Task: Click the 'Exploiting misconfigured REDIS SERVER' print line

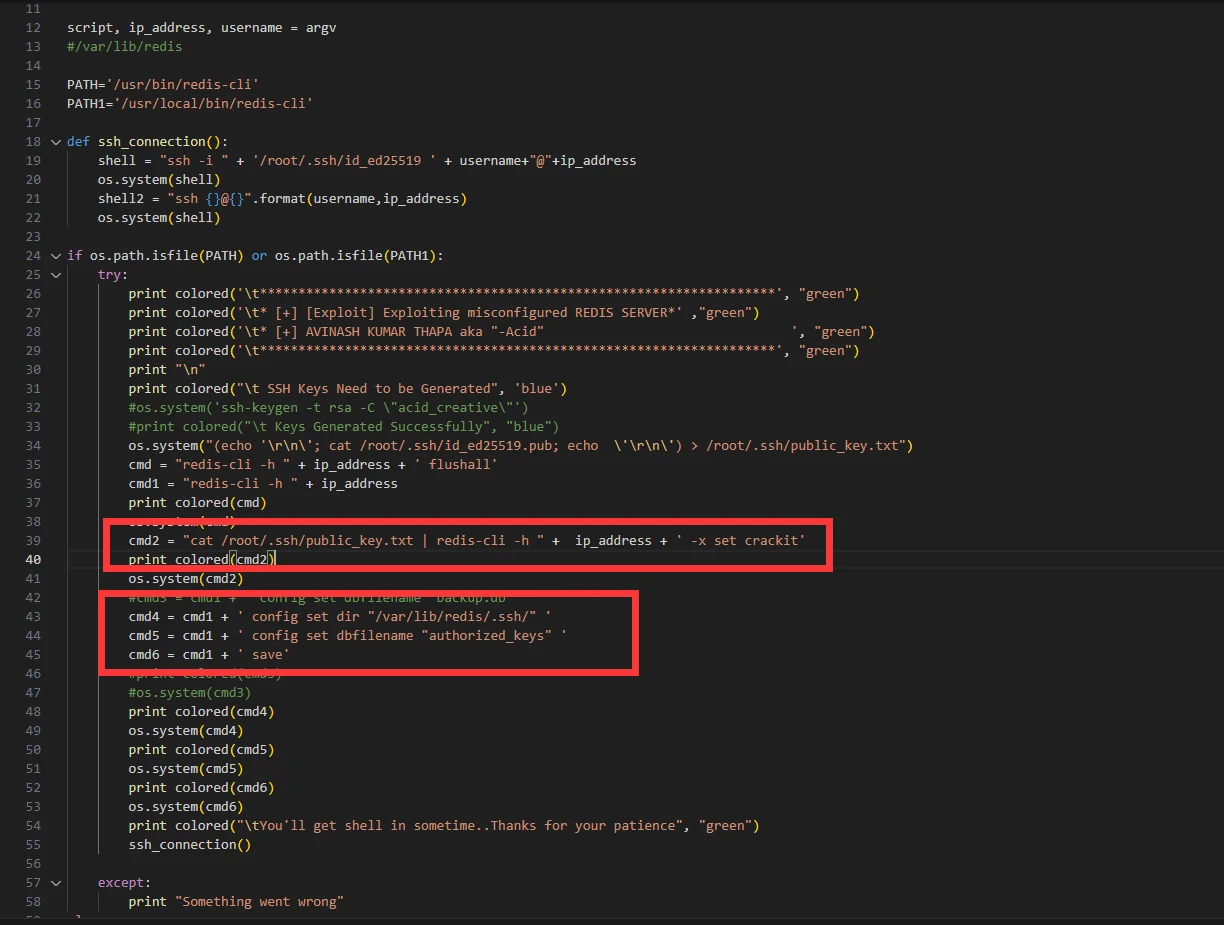Action: pyautogui.click(x=444, y=312)
